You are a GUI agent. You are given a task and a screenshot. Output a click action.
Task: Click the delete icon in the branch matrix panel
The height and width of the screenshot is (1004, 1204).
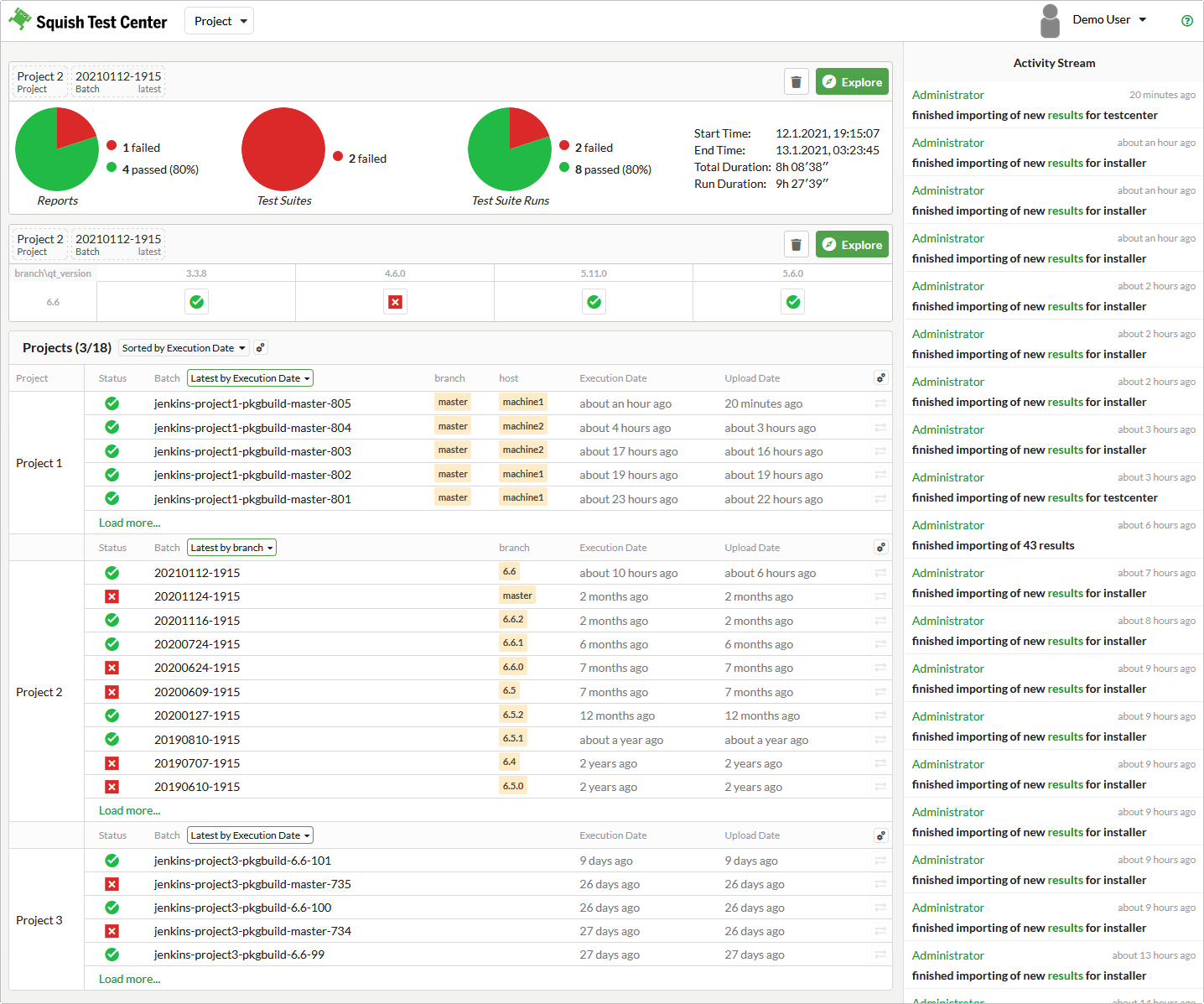pos(796,245)
